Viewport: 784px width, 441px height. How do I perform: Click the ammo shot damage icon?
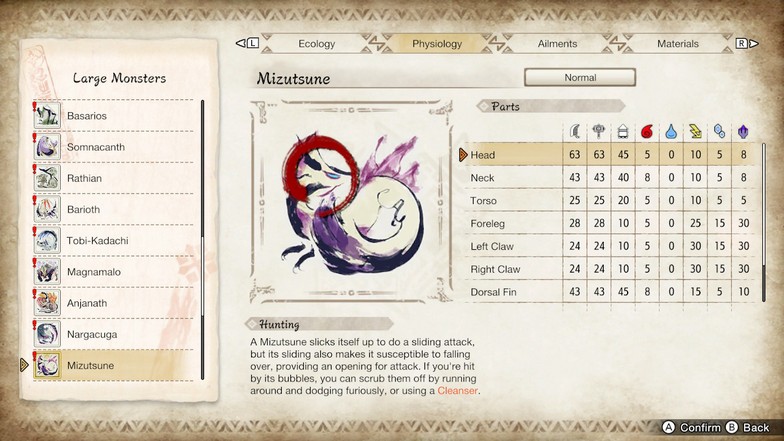[622, 132]
